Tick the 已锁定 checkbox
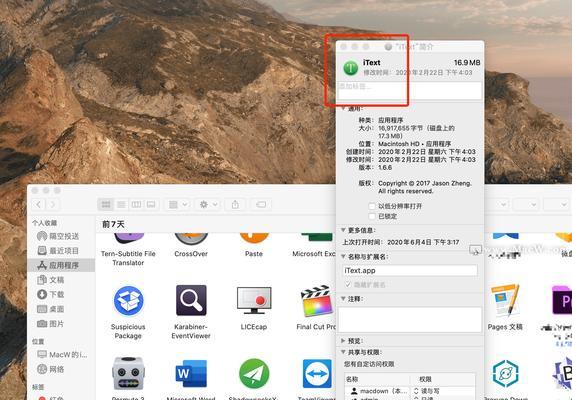Image resolution: width=572 pixels, height=400 pixels. [372, 217]
